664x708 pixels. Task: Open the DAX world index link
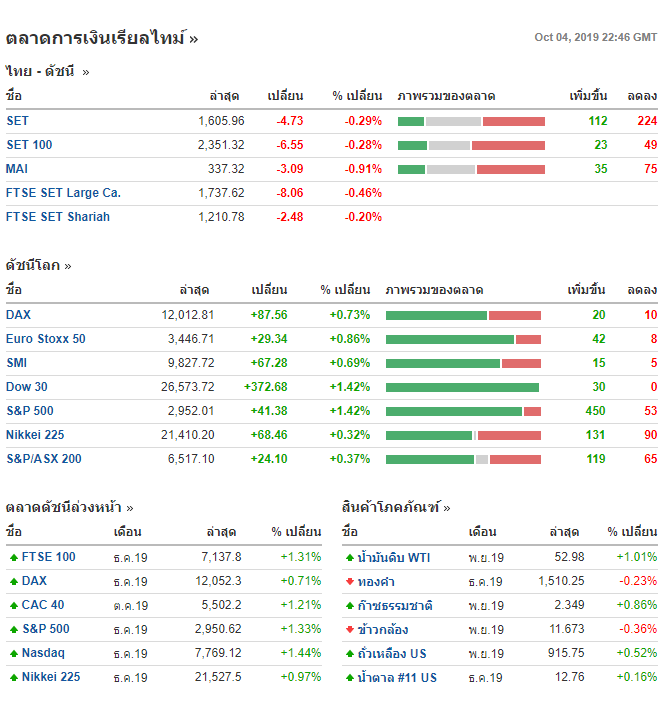click(x=18, y=315)
